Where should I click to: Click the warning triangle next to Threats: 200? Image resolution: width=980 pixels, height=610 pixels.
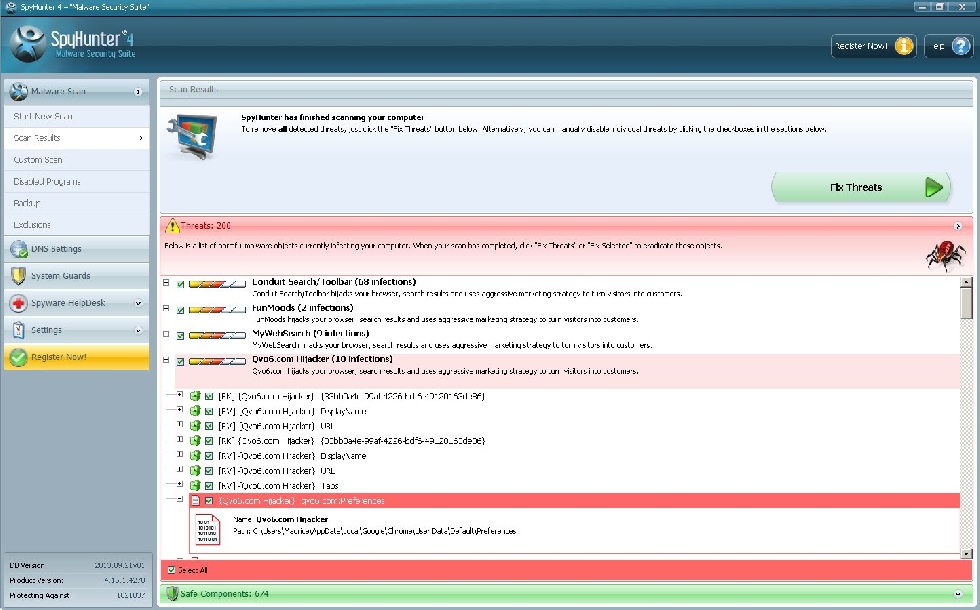[172, 226]
